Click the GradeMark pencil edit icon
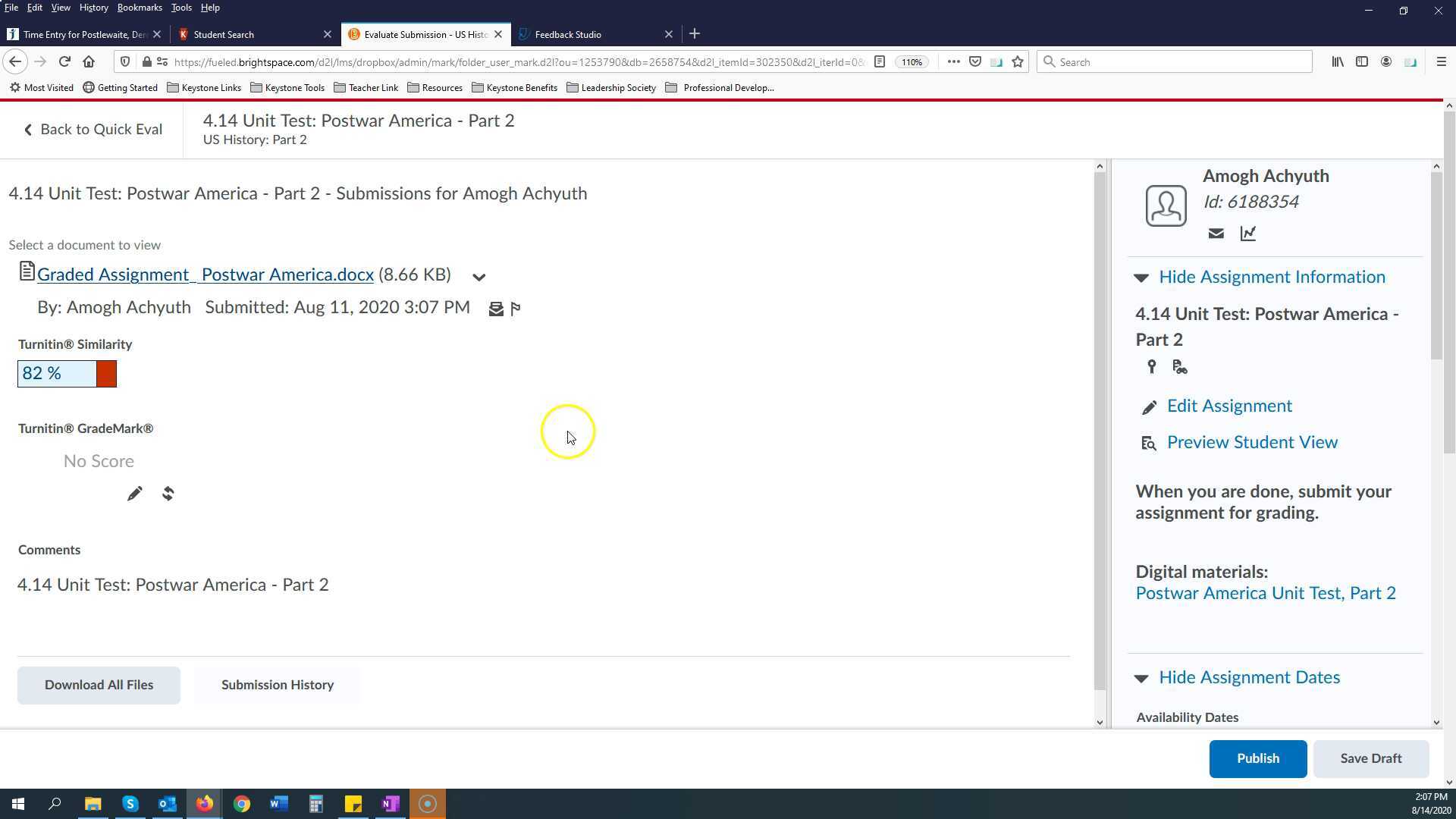 [x=134, y=494]
